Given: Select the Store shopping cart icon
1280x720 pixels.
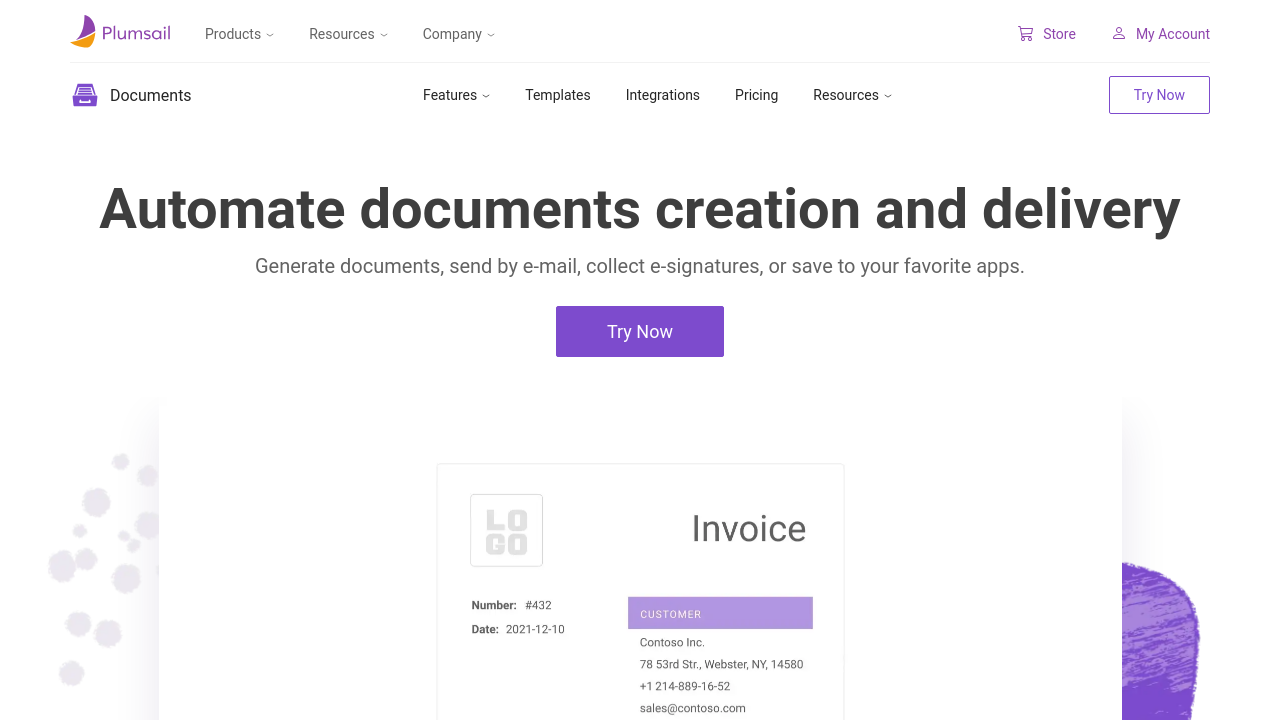Looking at the screenshot, I should click(1024, 33).
